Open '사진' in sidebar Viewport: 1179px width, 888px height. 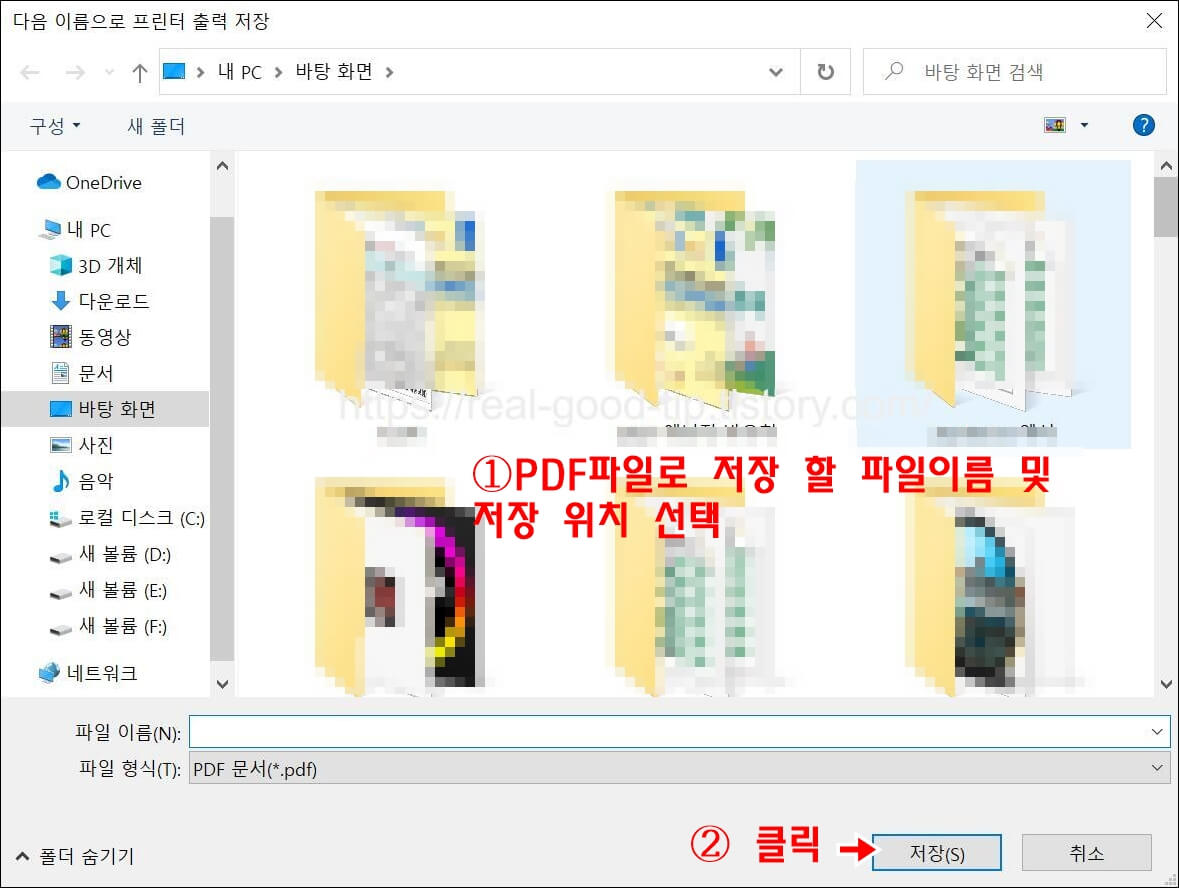click(x=95, y=445)
